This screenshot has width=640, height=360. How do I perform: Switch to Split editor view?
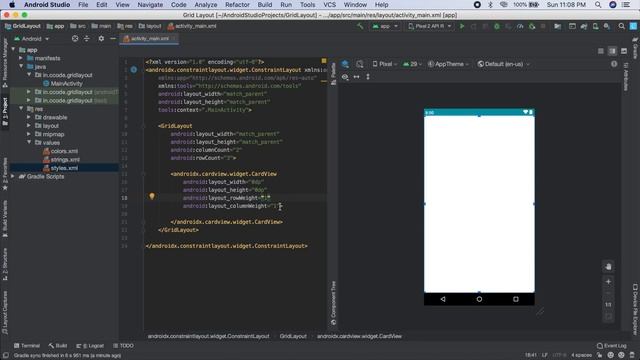(x=612, y=51)
